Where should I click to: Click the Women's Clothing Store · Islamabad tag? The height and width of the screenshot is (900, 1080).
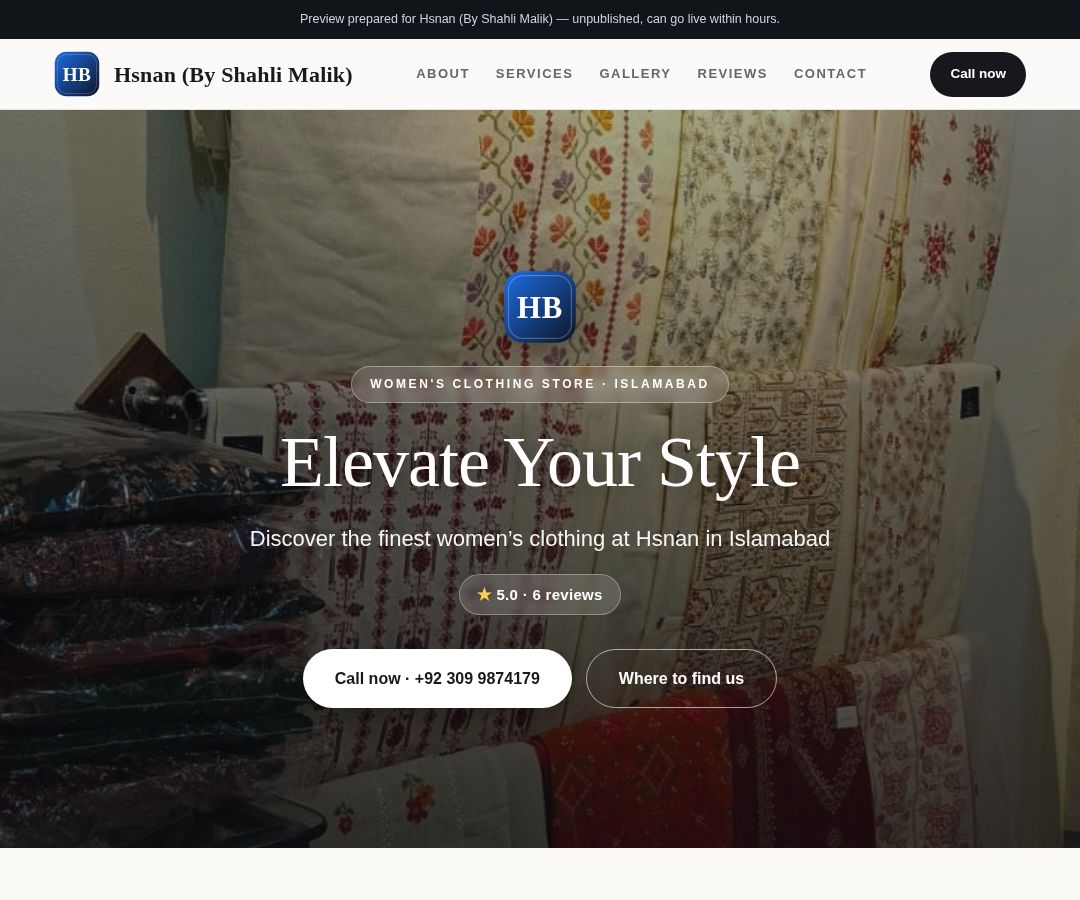click(539, 384)
